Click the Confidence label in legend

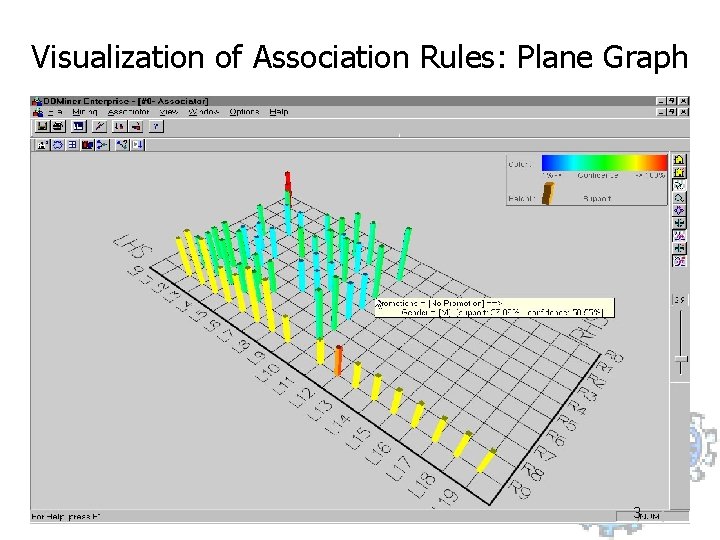(597, 175)
